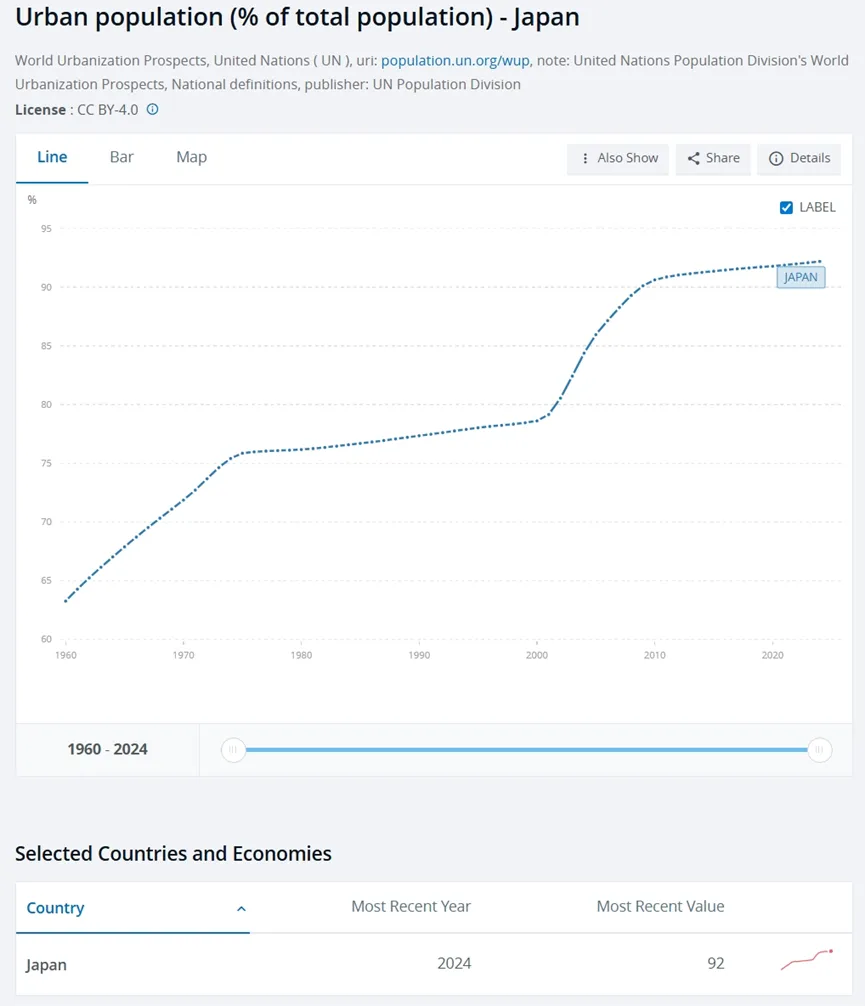865x1006 pixels.
Task: Open the Share menu
Action: [x=714, y=158]
